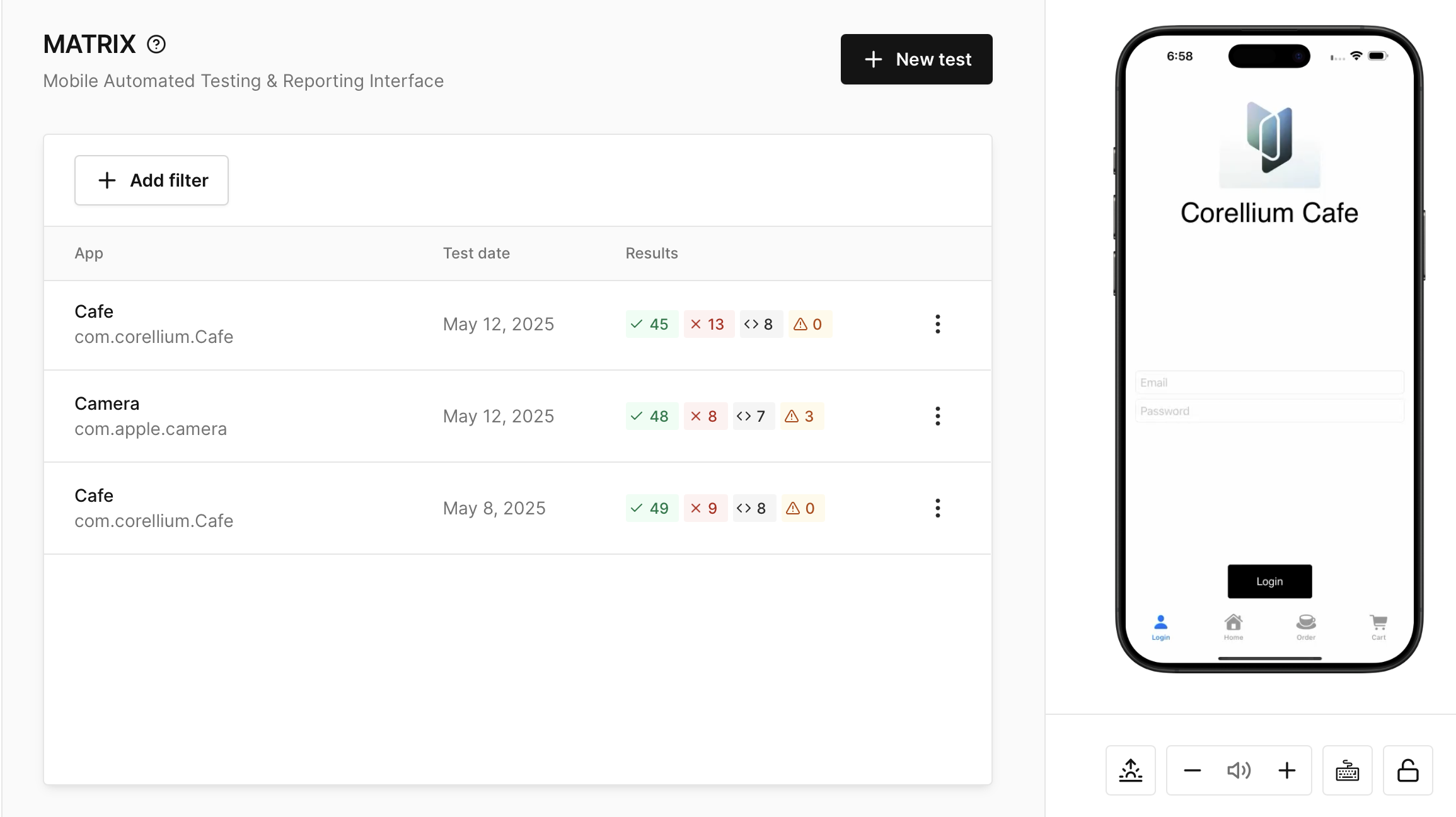Click warning badge 0 in Cafe May 12 row
The image size is (1456, 817).
[809, 324]
